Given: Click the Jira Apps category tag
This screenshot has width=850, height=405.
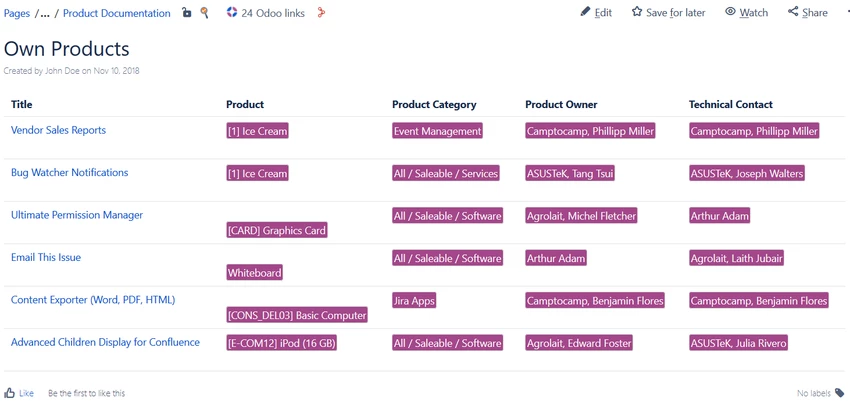Looking at the screenshot, I should [x=414, y=300].
